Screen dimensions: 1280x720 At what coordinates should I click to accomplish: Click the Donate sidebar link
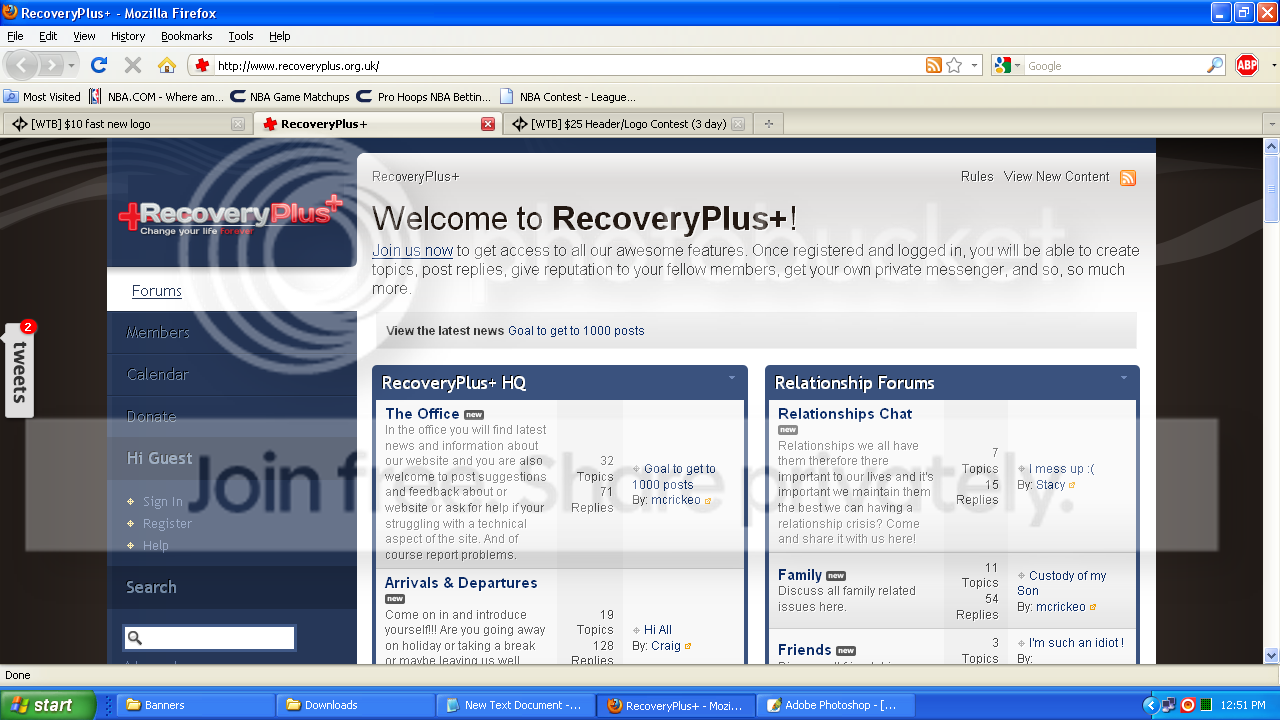pyautogui.click(x=152, y=416)
